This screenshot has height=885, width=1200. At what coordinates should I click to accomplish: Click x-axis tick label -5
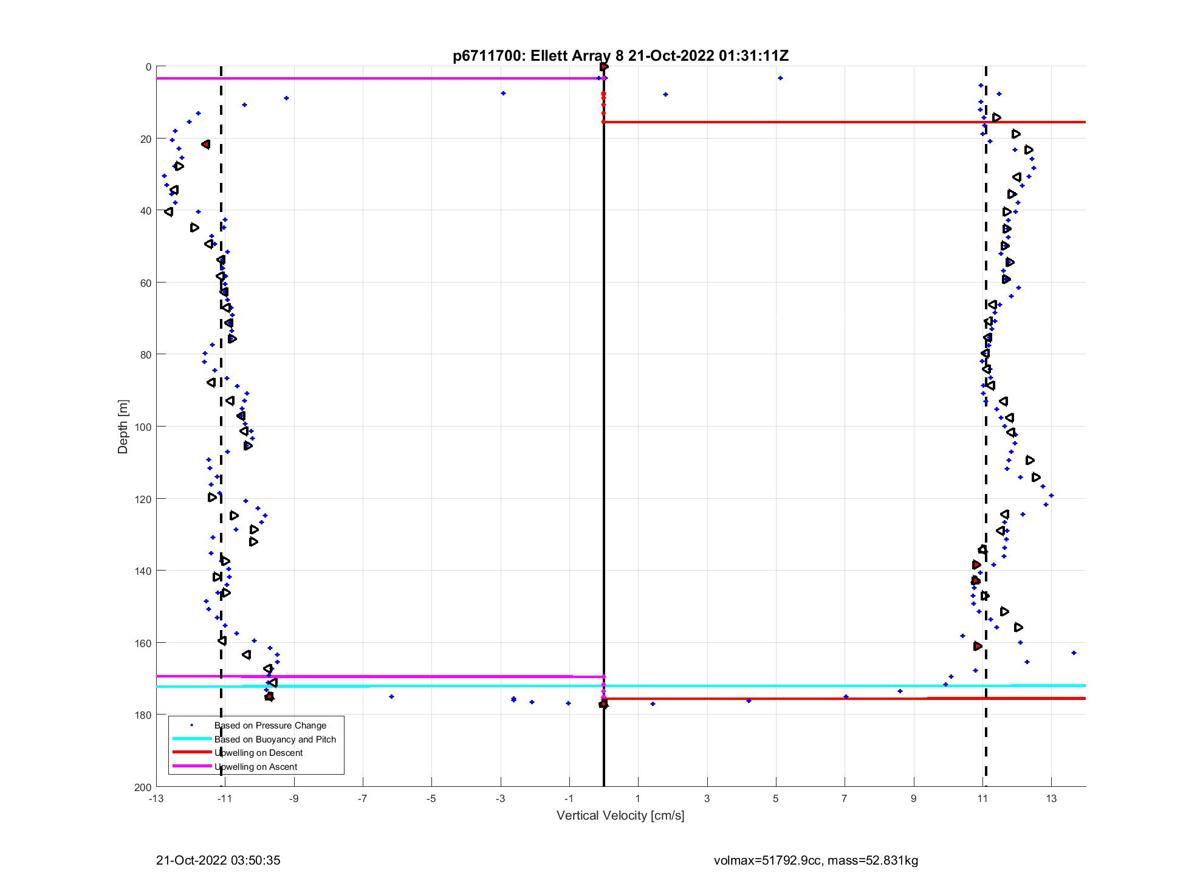[432, 798]
